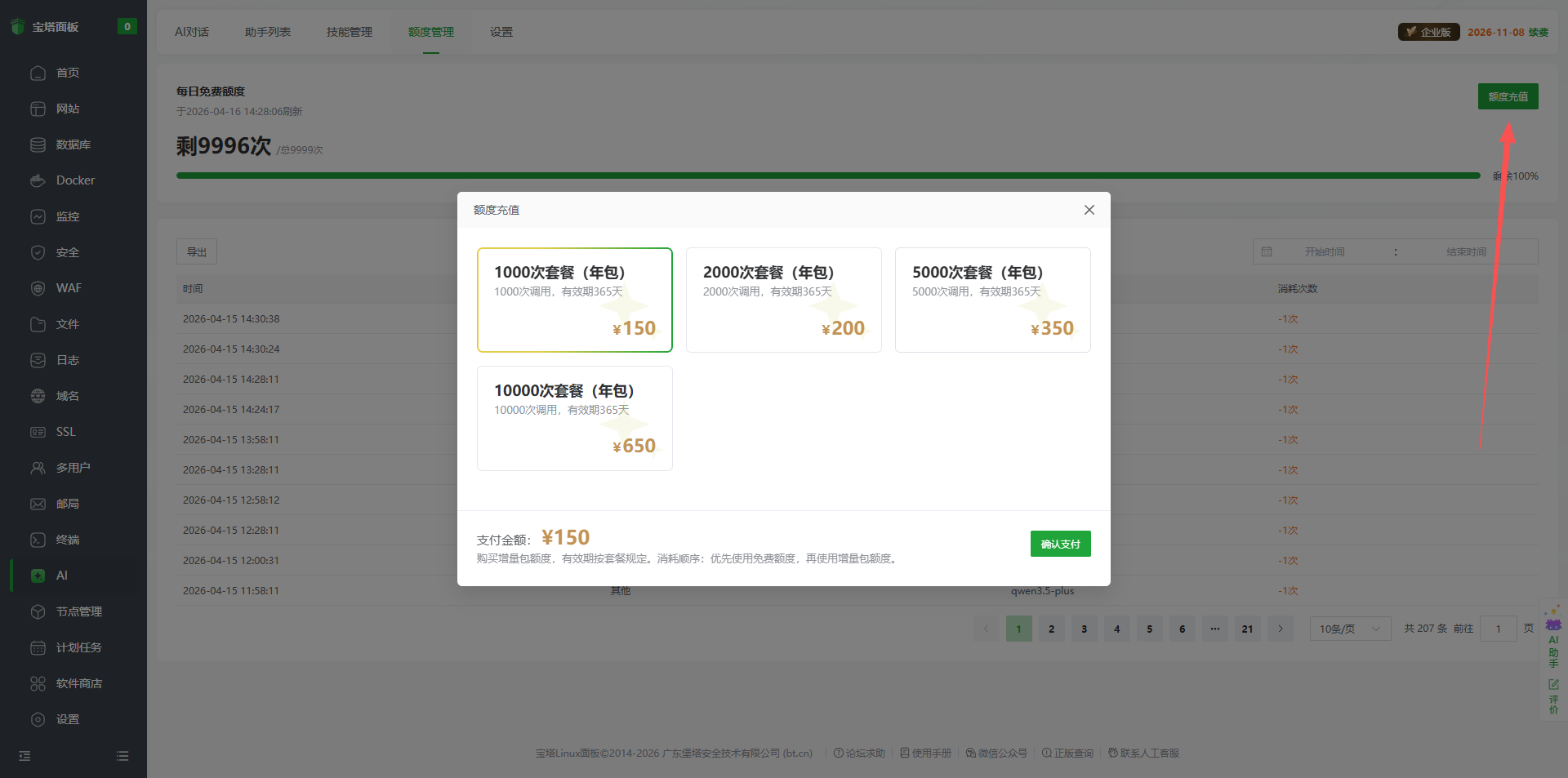
Task: Click the terminal icon in sidebar
Action: pyautogui.click(x=38, y=540)
